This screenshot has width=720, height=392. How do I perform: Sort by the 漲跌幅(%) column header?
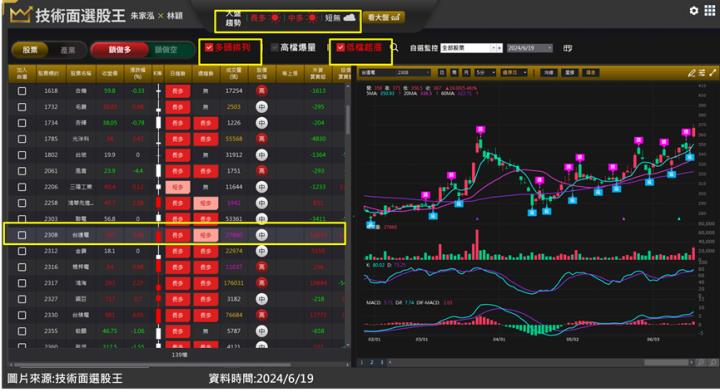click(x=138, y=74)
